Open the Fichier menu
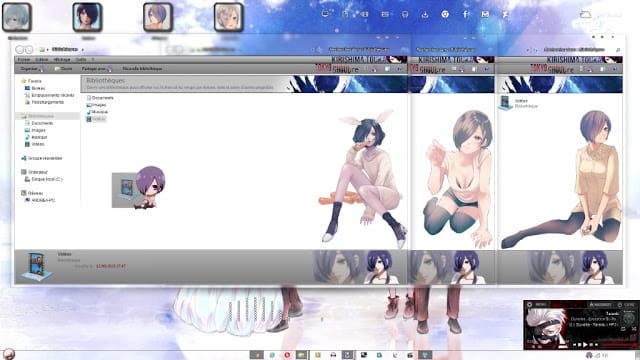The width and height of the screenshot is (640, 360). (x=24, y=60)
